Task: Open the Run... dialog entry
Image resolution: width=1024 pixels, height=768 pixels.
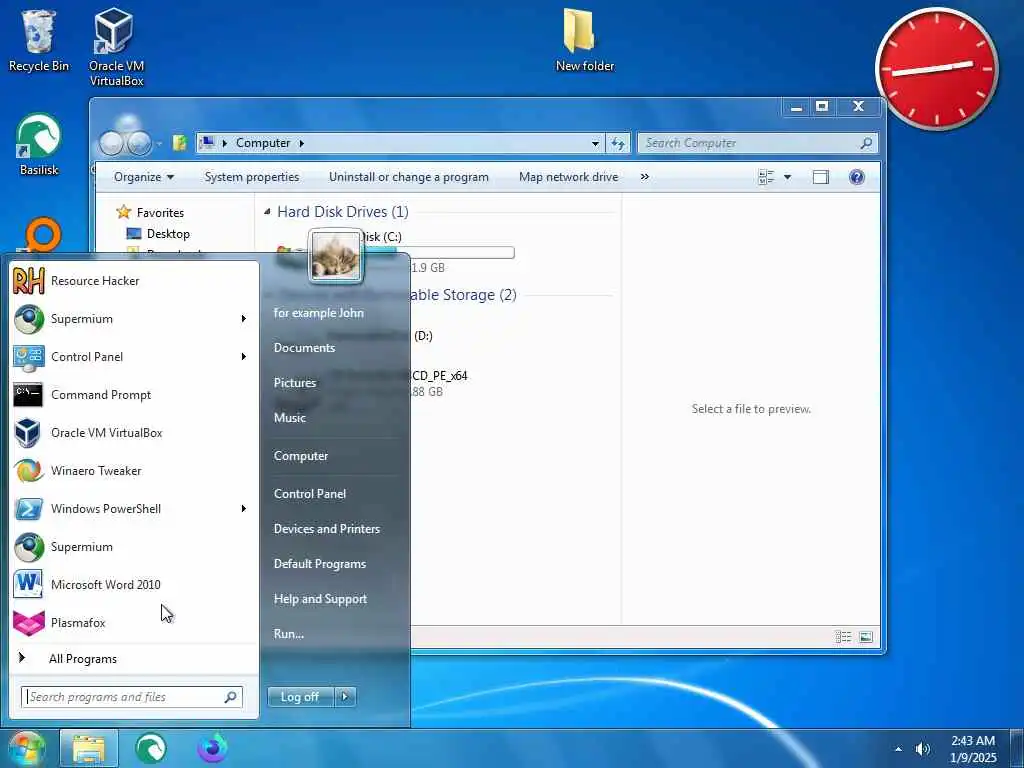Action: point(289,633)
